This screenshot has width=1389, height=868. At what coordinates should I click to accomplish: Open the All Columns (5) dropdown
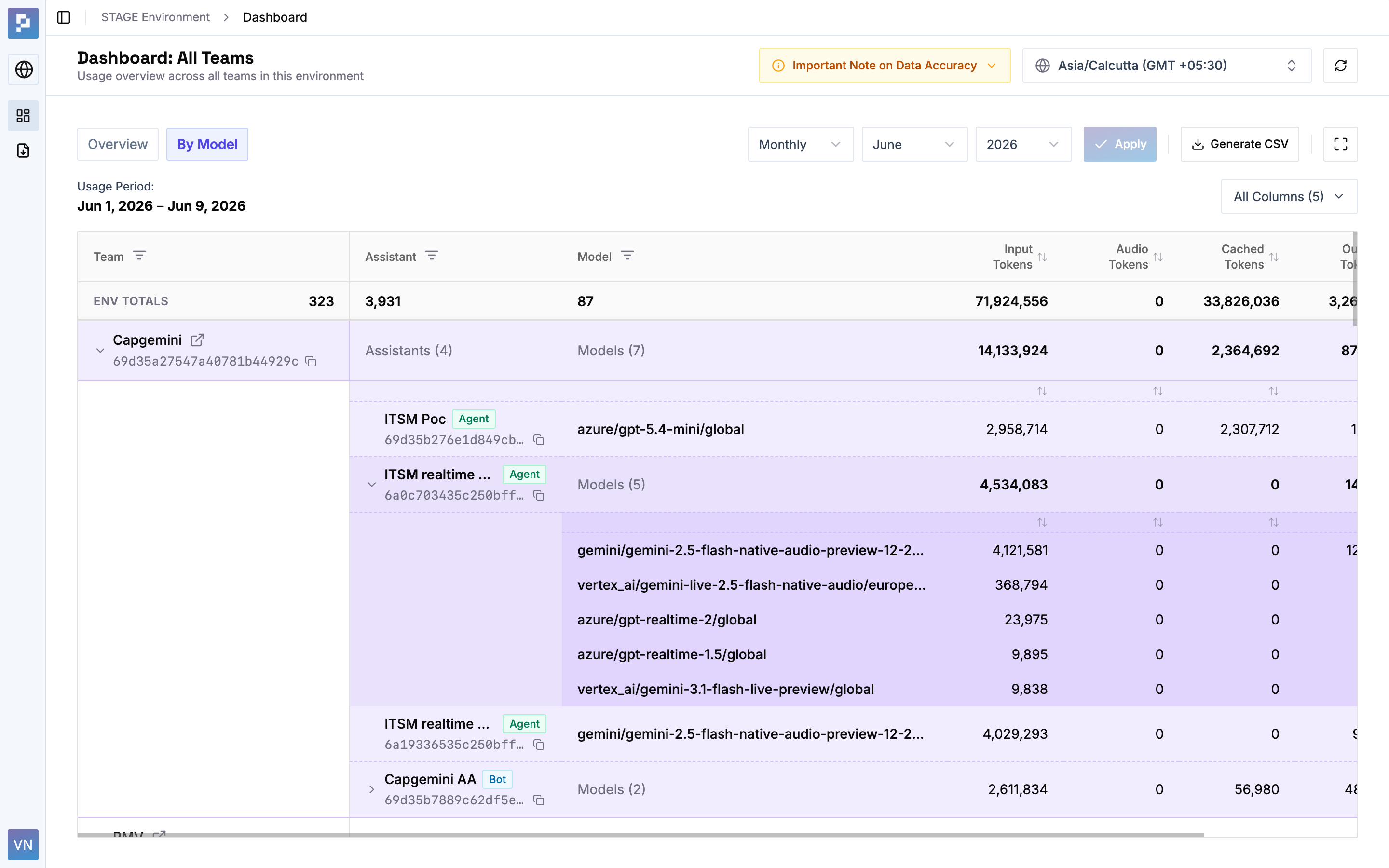[x=1289, y=196]
